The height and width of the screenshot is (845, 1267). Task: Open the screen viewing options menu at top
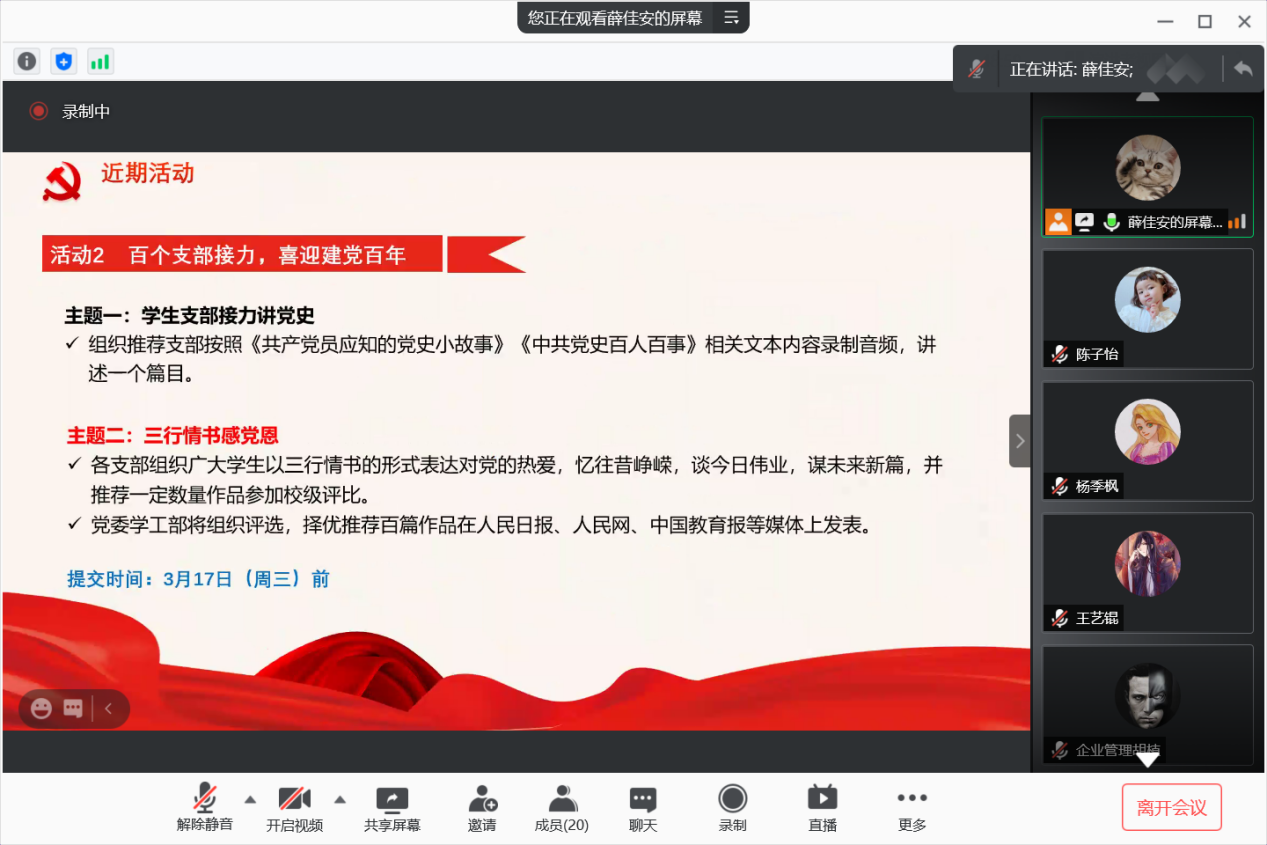732,17
